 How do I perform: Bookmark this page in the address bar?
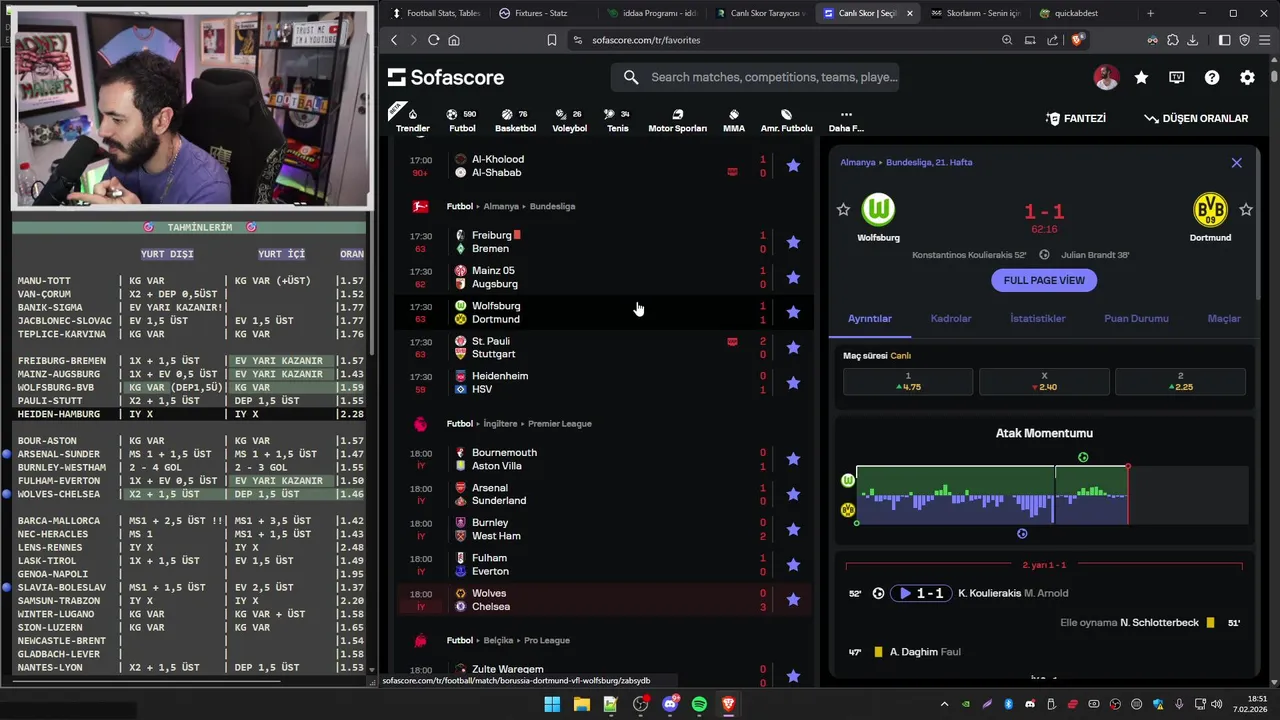551,40
